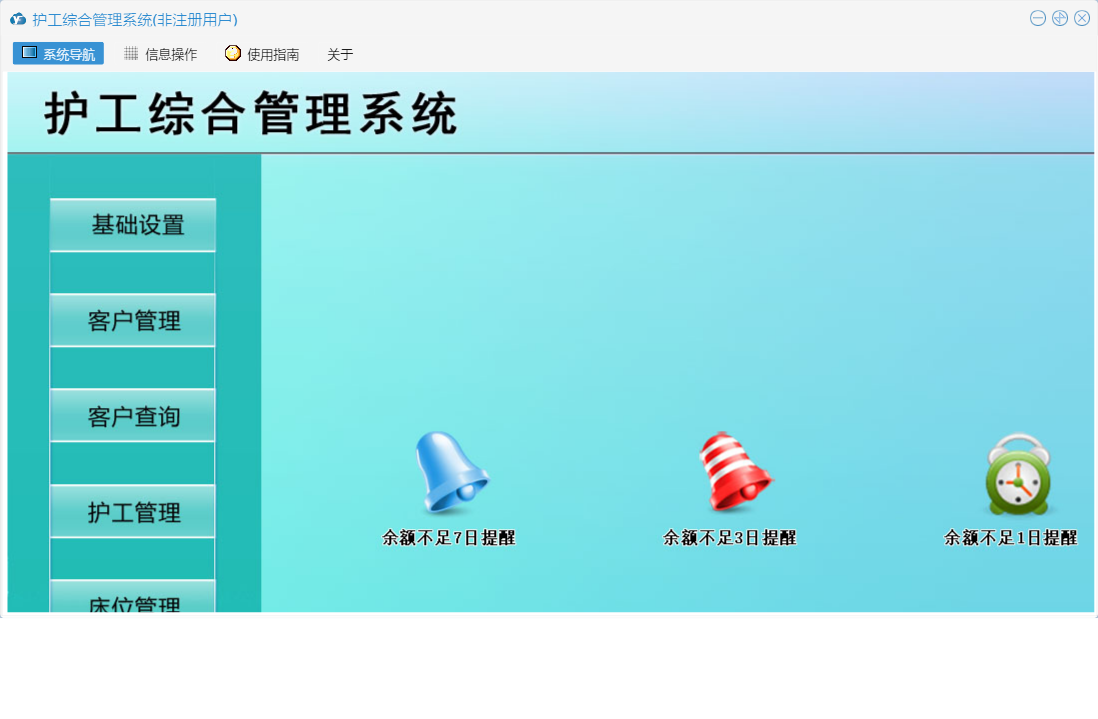Close the 护工综合管理系统 window

pos(1082,18)
